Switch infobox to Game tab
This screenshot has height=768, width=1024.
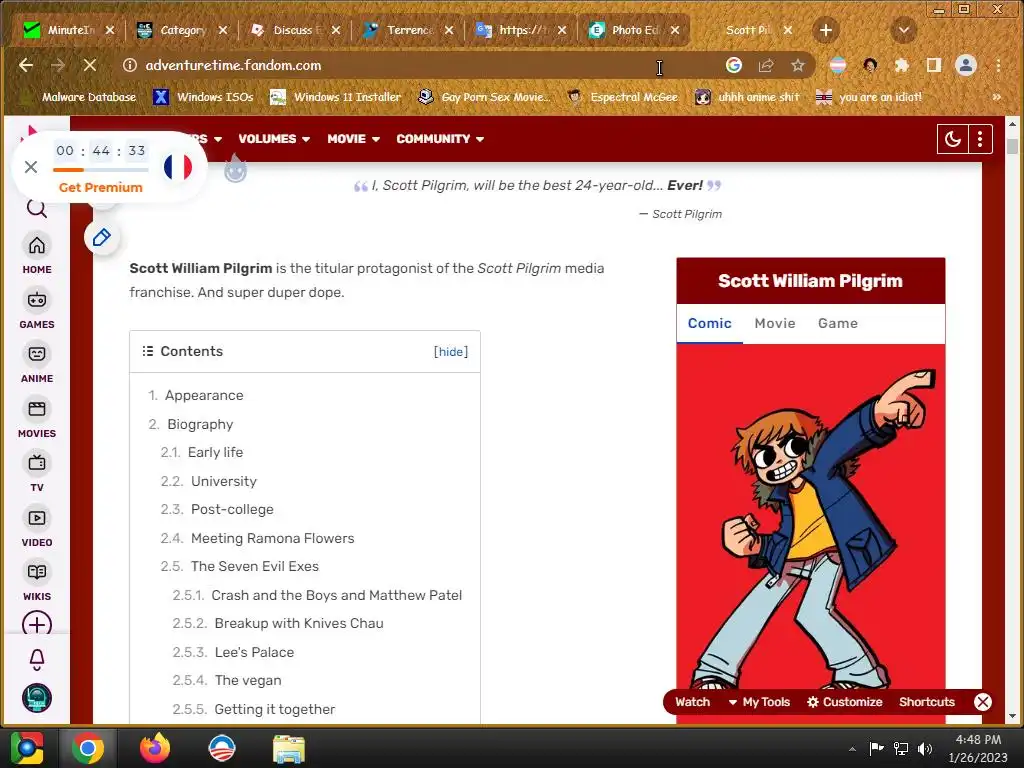(838, 323)
